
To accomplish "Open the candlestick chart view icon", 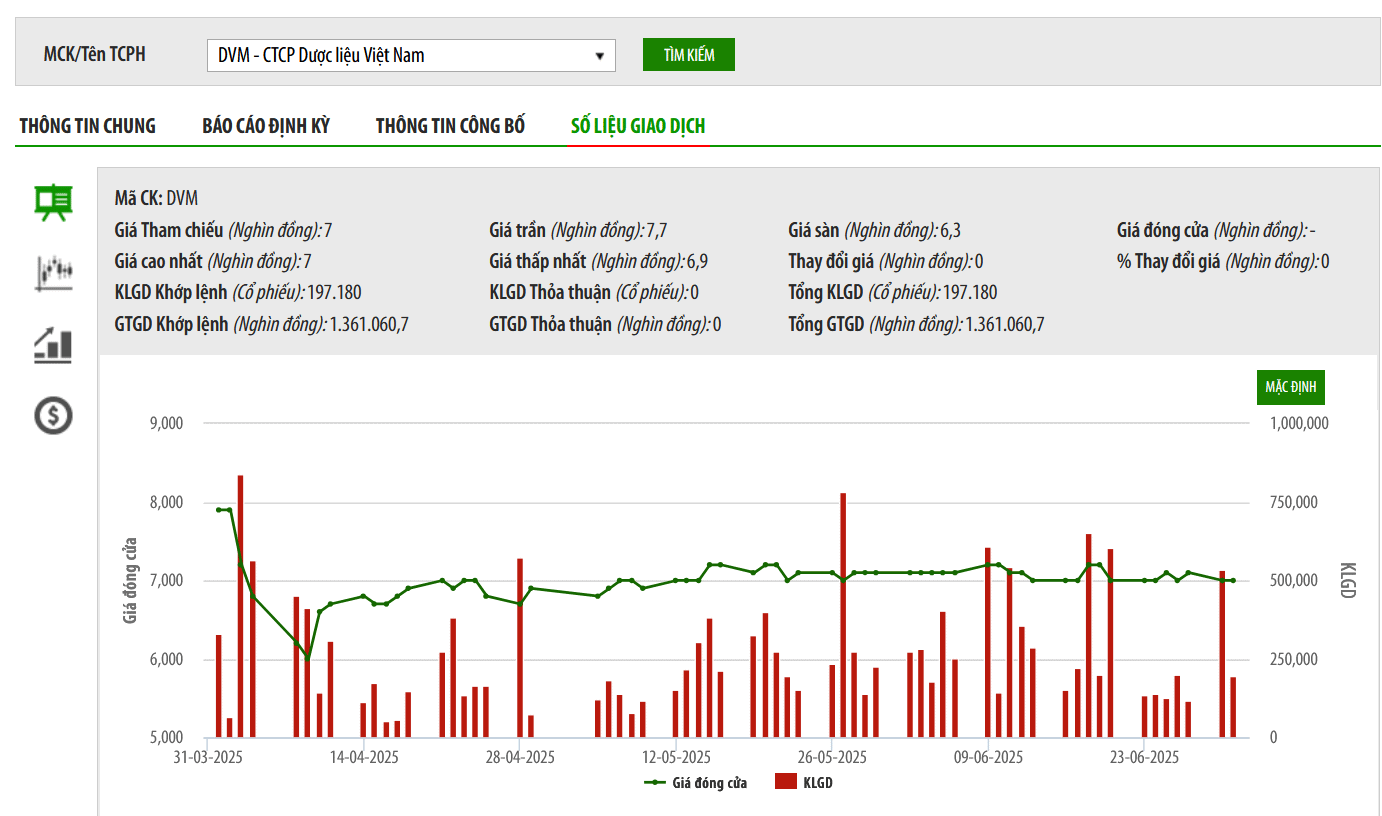I will coord(53,273).
